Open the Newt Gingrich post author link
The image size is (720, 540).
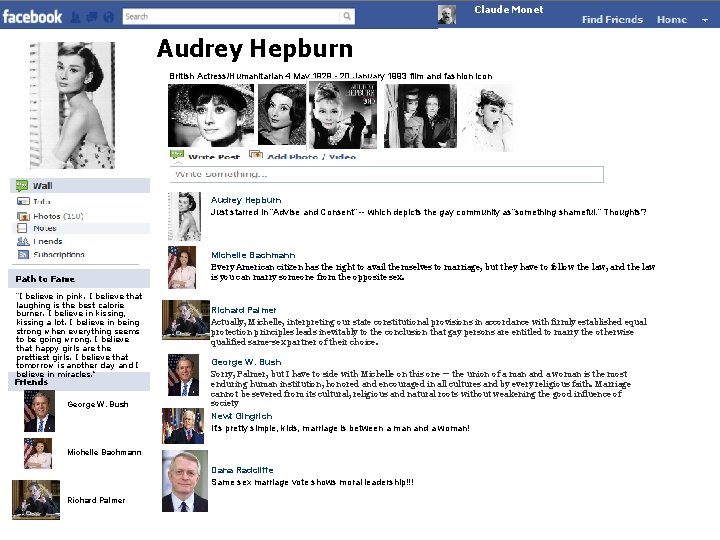tap(242, 416)
